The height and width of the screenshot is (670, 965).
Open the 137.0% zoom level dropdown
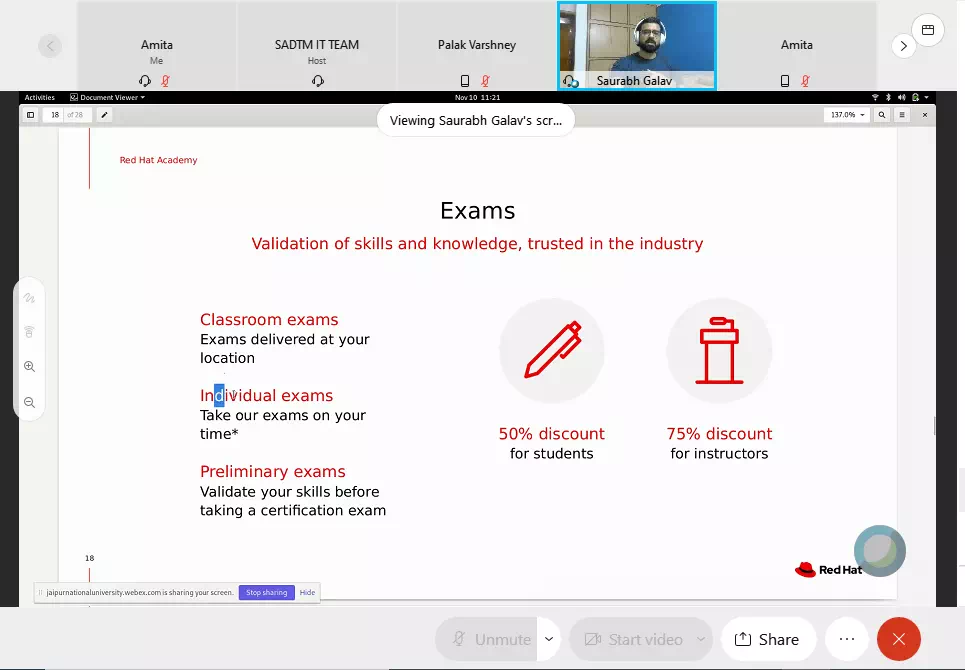point(847,114)
